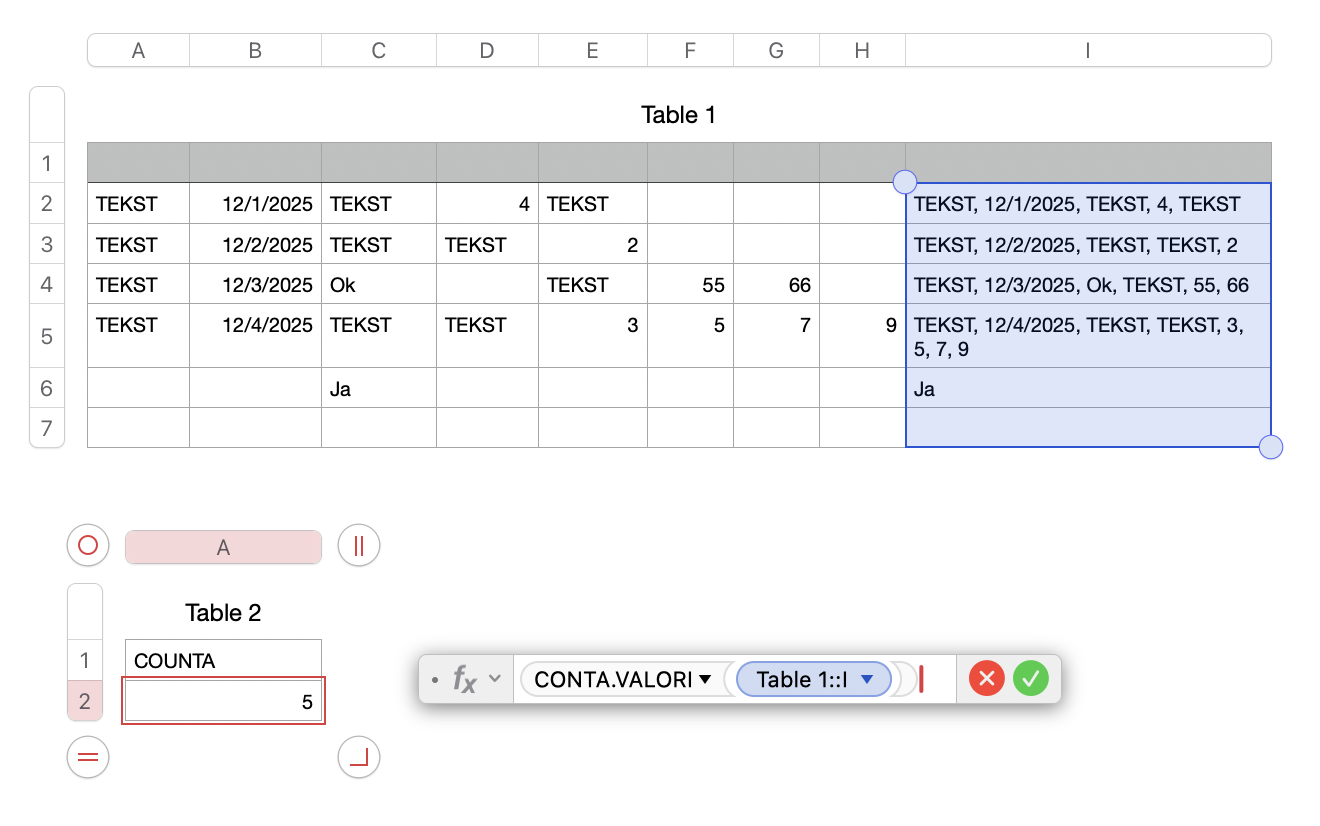Click the selection handle at range top-left

(905, 182)
